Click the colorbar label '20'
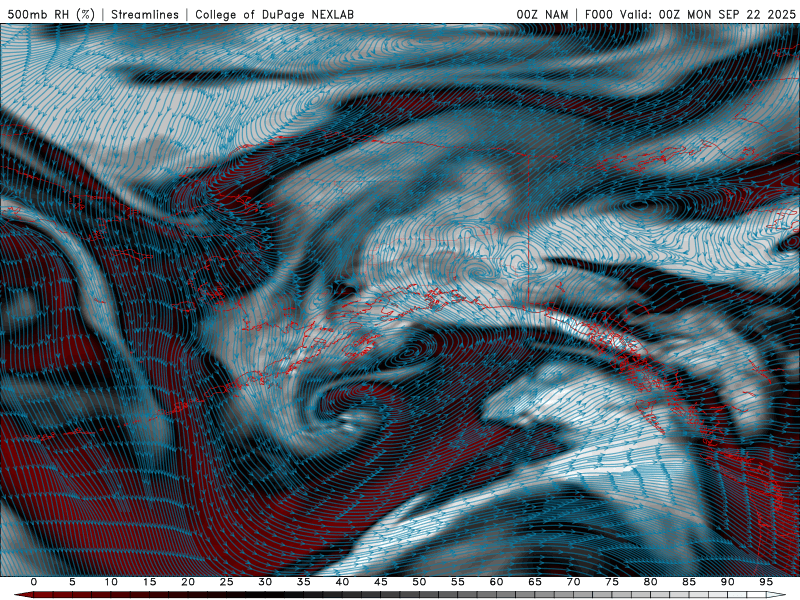This screenshot has width=800, height=600. (x=188, y=582)
